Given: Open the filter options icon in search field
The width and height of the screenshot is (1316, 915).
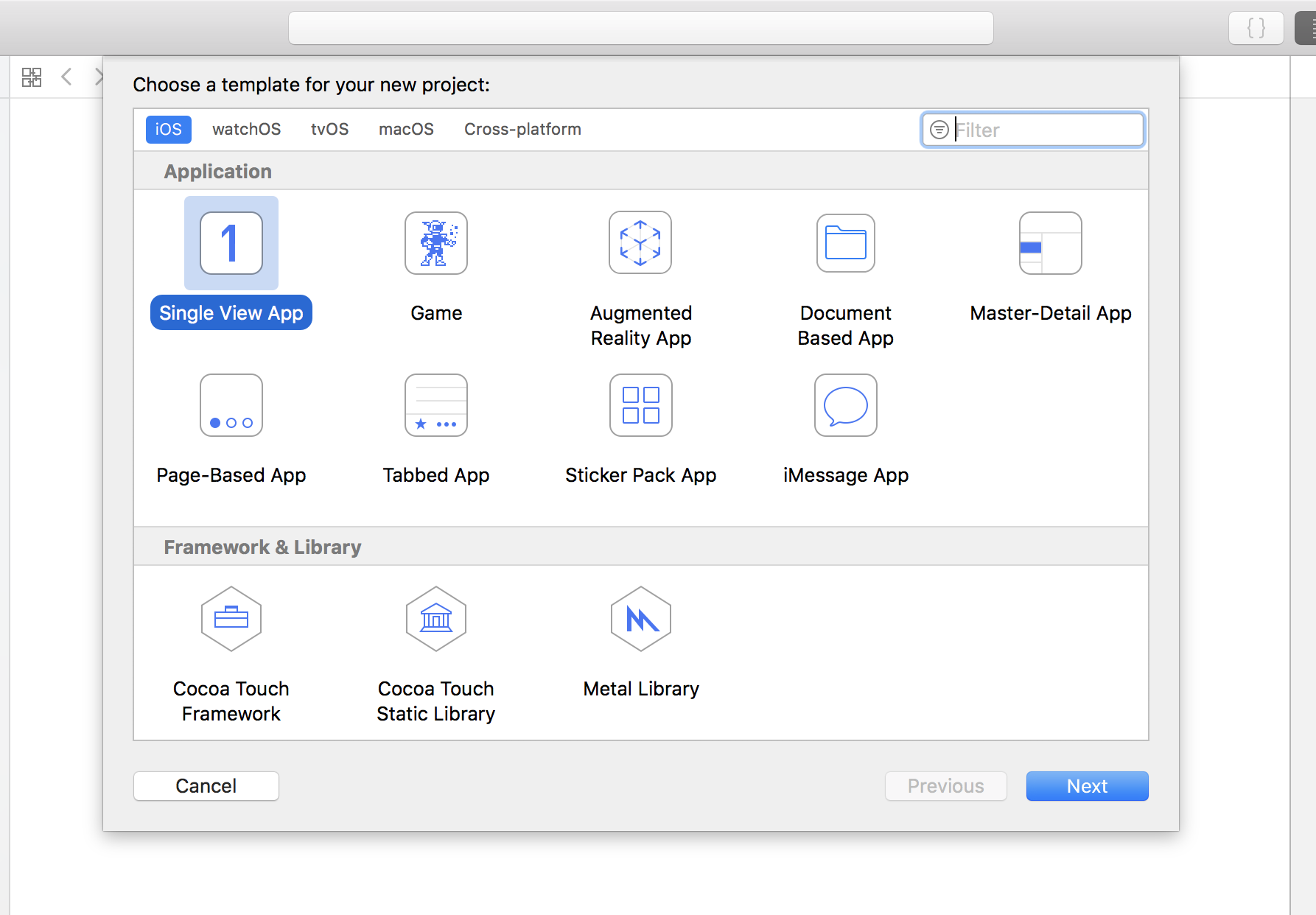Looking at the screenshot, I should (x=939, y=130).
